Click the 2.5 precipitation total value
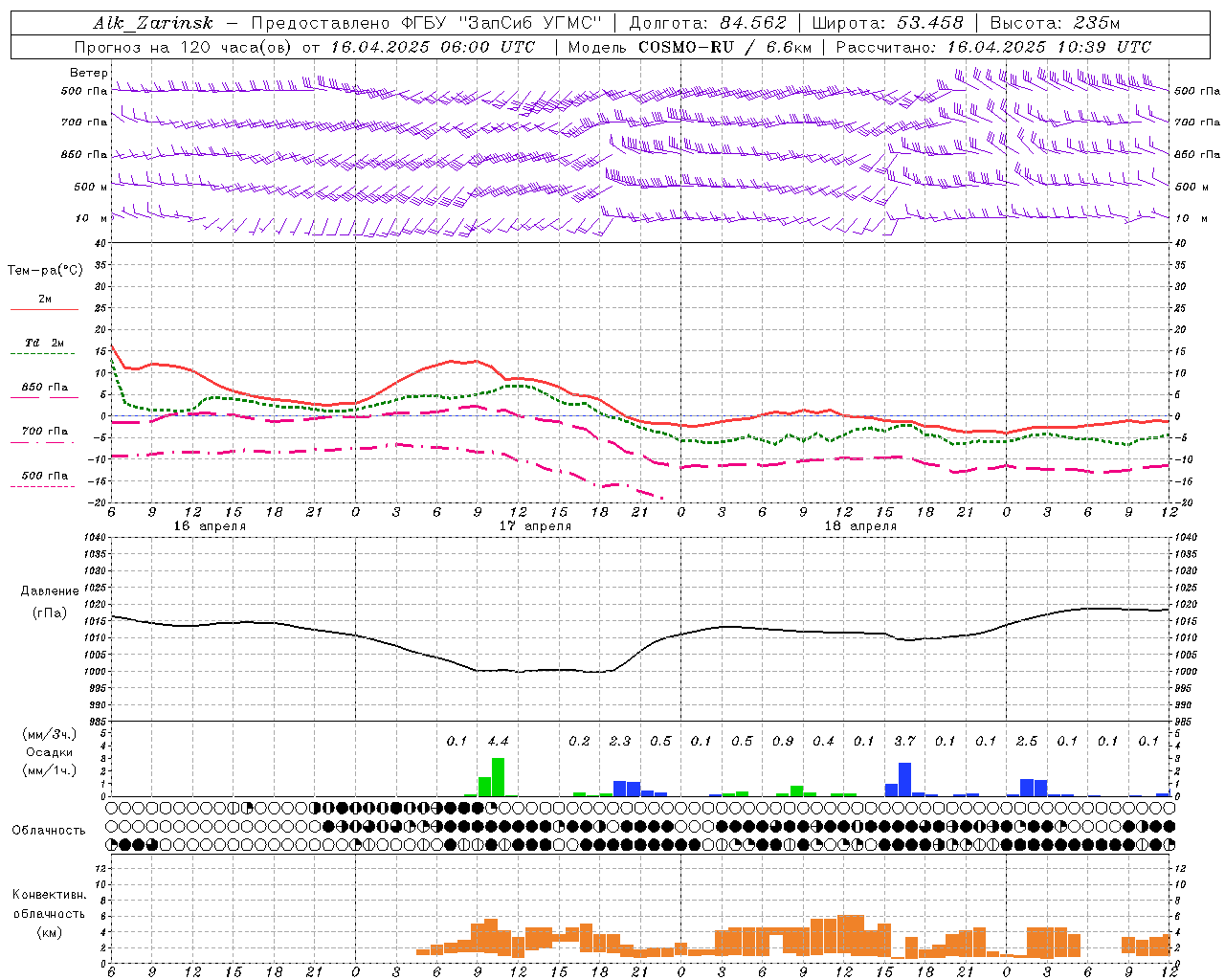This screenshot has width=1225, height=980. (1027, 741)
